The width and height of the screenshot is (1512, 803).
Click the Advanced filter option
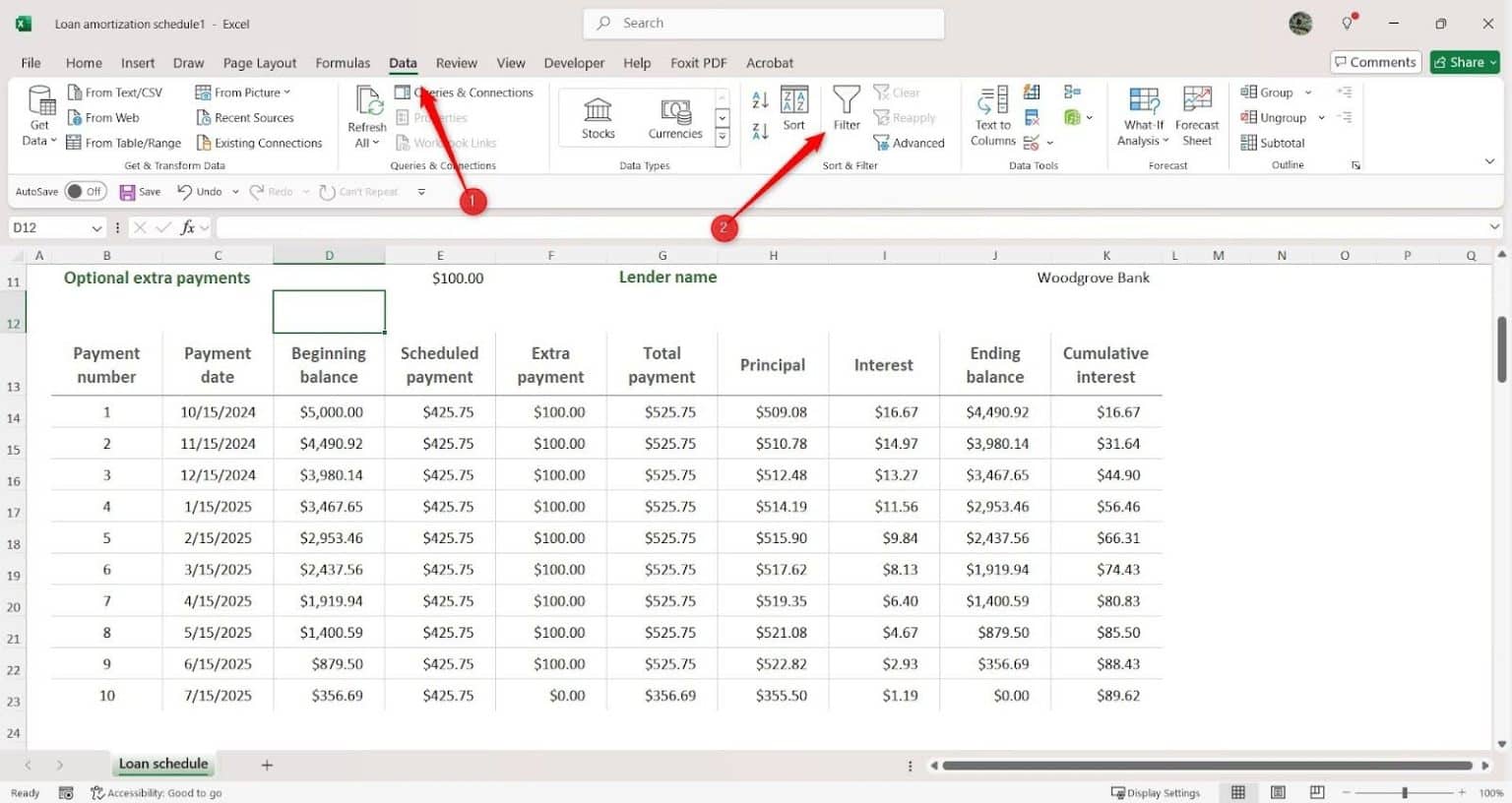coord(910,142)
